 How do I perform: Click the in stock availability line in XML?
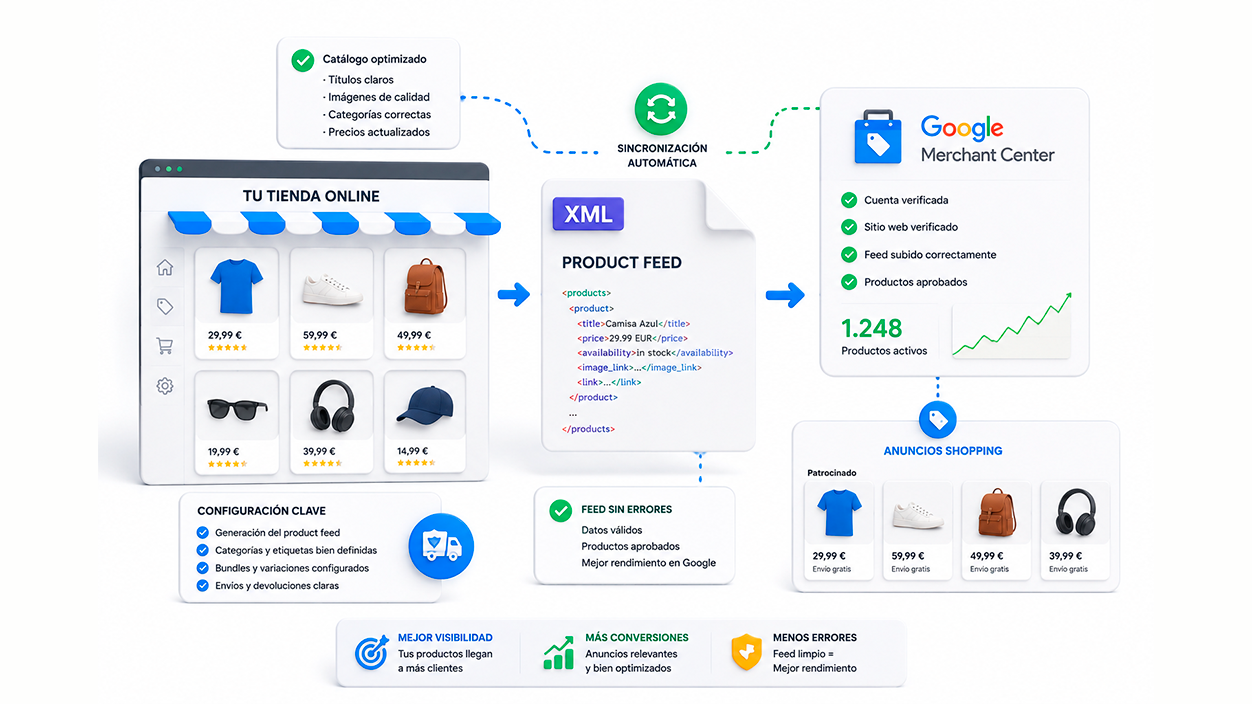654,353
